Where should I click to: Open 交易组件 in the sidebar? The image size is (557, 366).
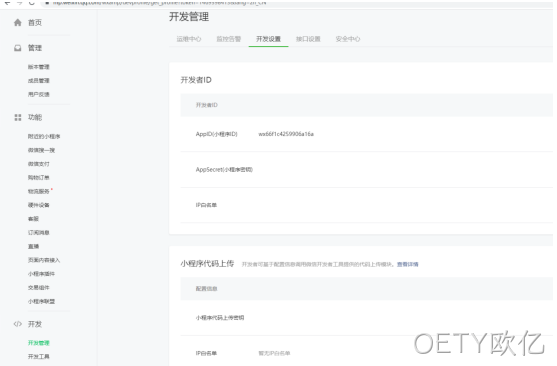pyautogui.click(x=39, y=287)
